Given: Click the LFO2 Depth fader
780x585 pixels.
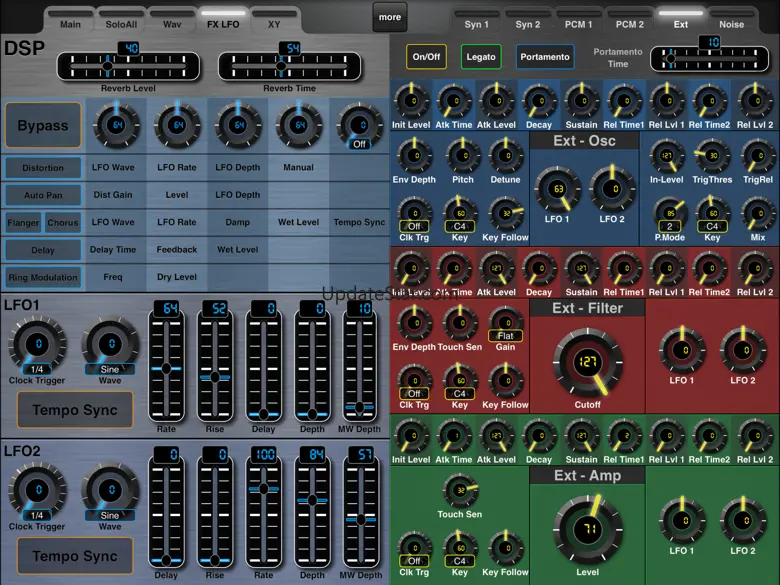Looking at the screenshot, I should 312,512.
